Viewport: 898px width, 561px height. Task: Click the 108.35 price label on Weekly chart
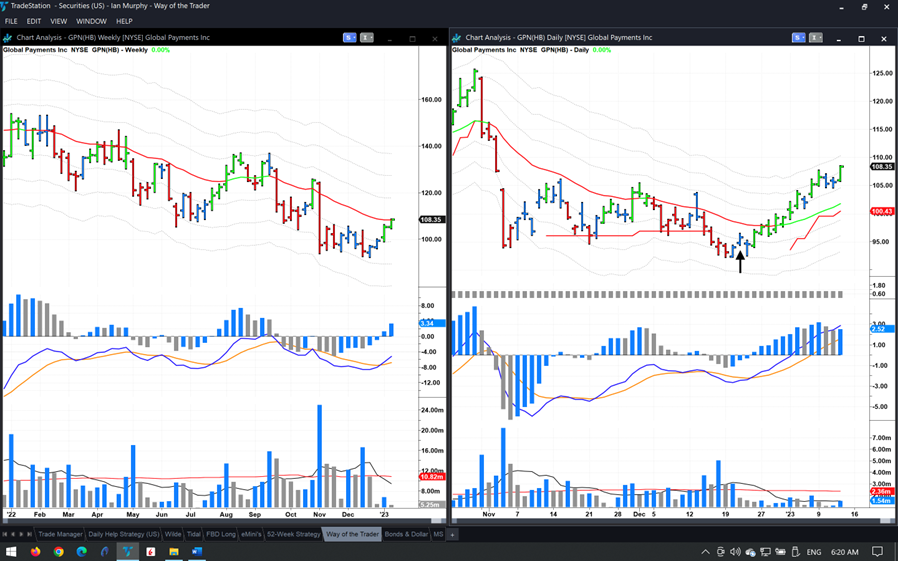(431, 220)
